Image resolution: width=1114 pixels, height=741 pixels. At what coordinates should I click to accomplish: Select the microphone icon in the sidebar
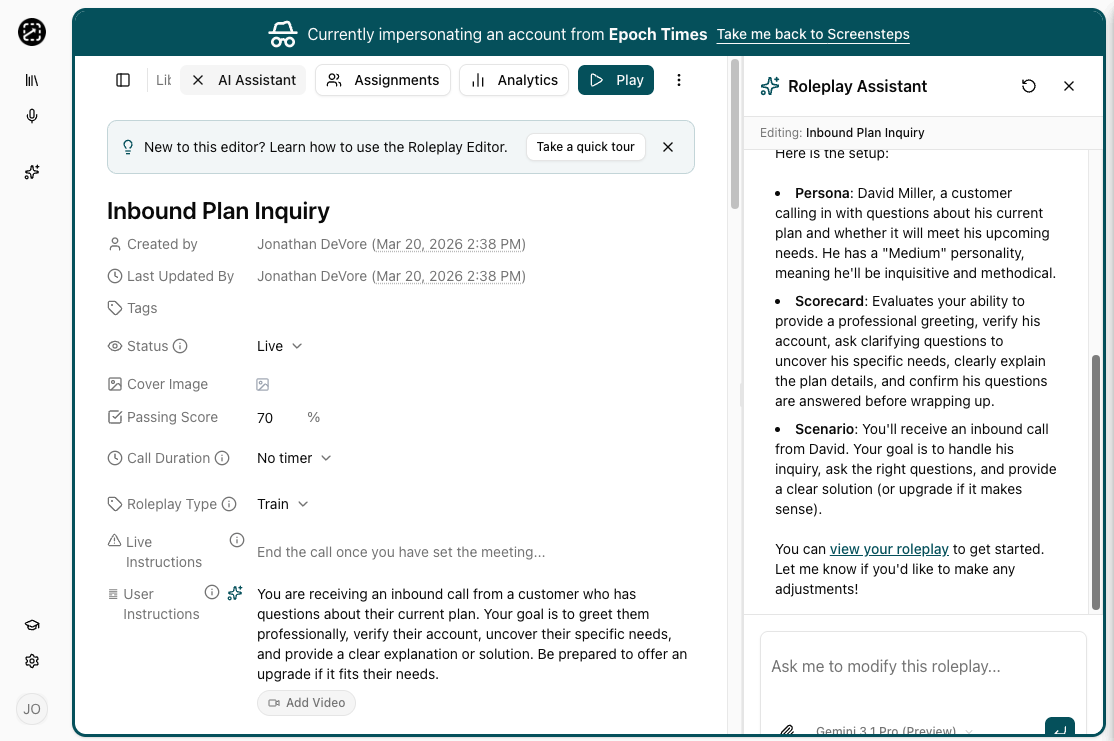click(x=31, y=116)
